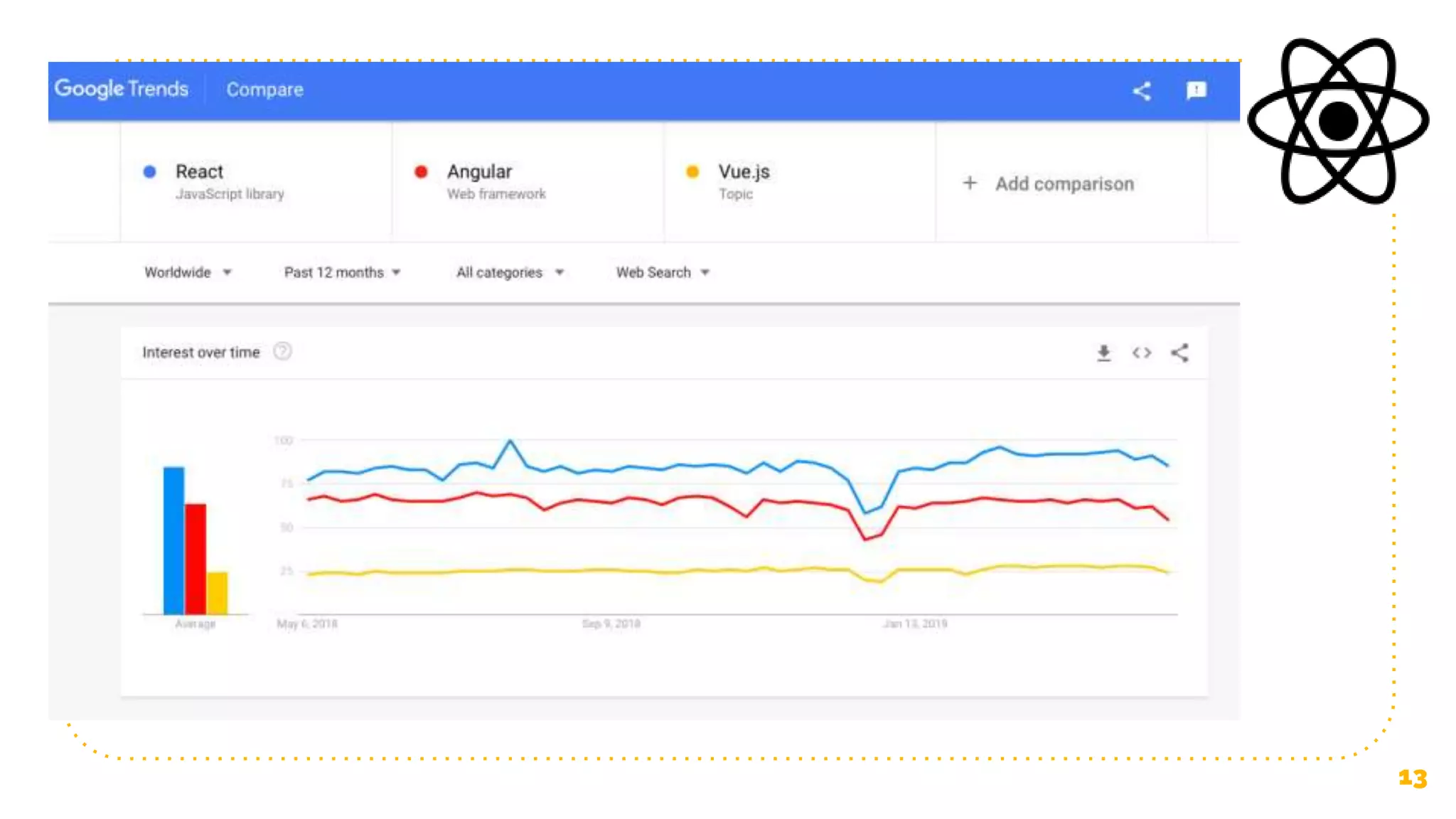The width and height of the screenshot is (1456, 819).
Task: Open the All categories dropdown
Action: (x=510, y=272)
